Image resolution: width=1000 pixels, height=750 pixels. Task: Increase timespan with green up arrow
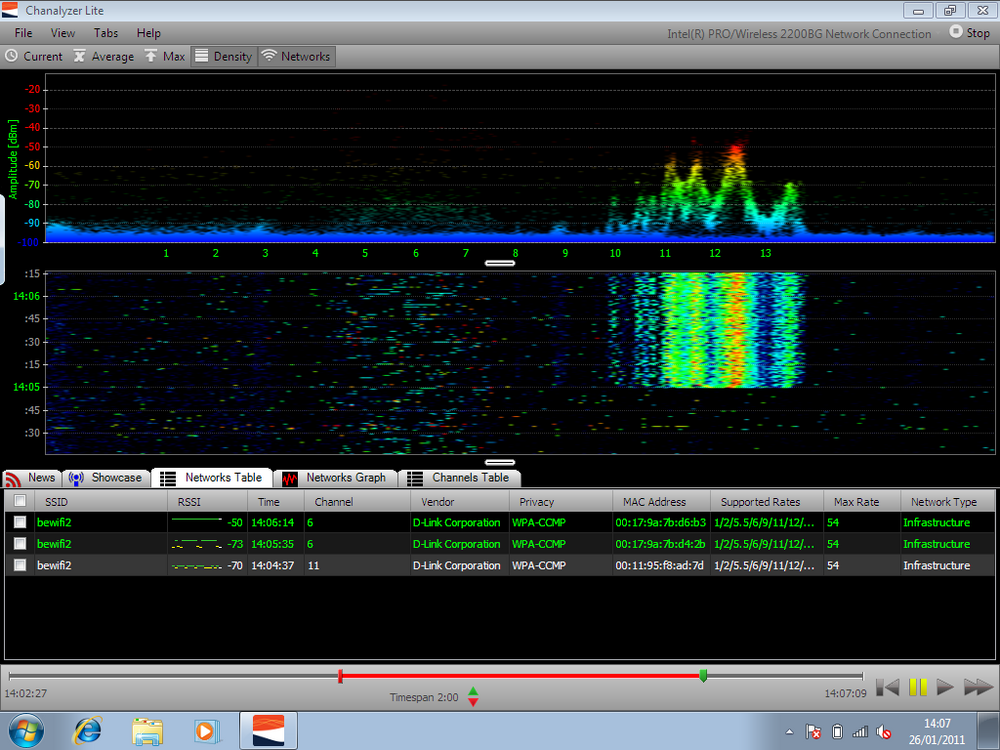pos(473,691)
